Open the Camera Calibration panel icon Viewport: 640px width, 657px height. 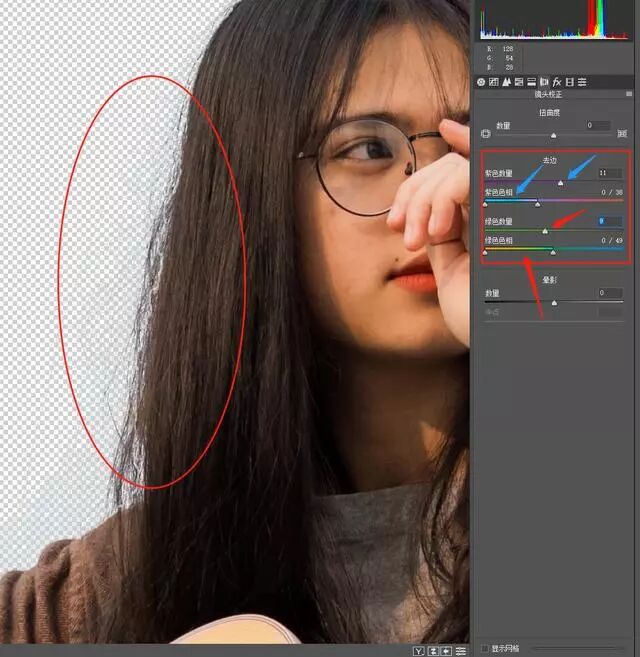(x=570, y=82)
